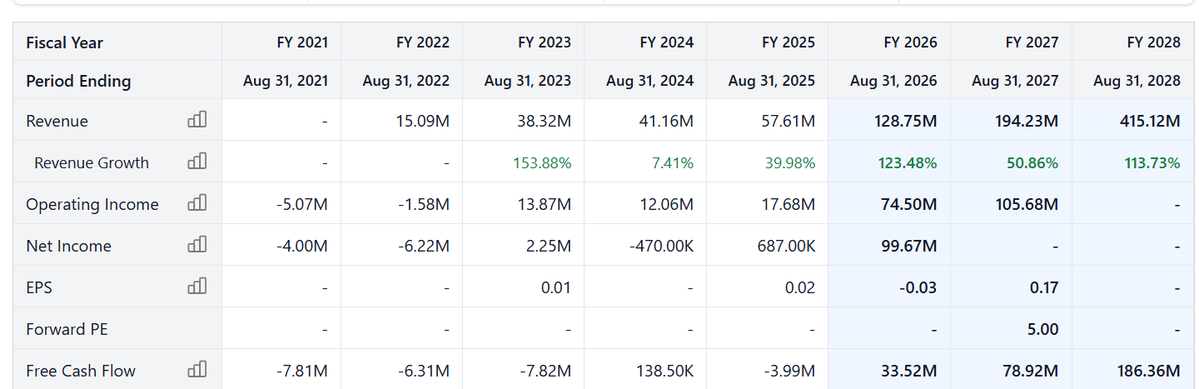The image size is (1199, 389).
Task: Open the chart icon for Revenue Growth
Action: 197,160
